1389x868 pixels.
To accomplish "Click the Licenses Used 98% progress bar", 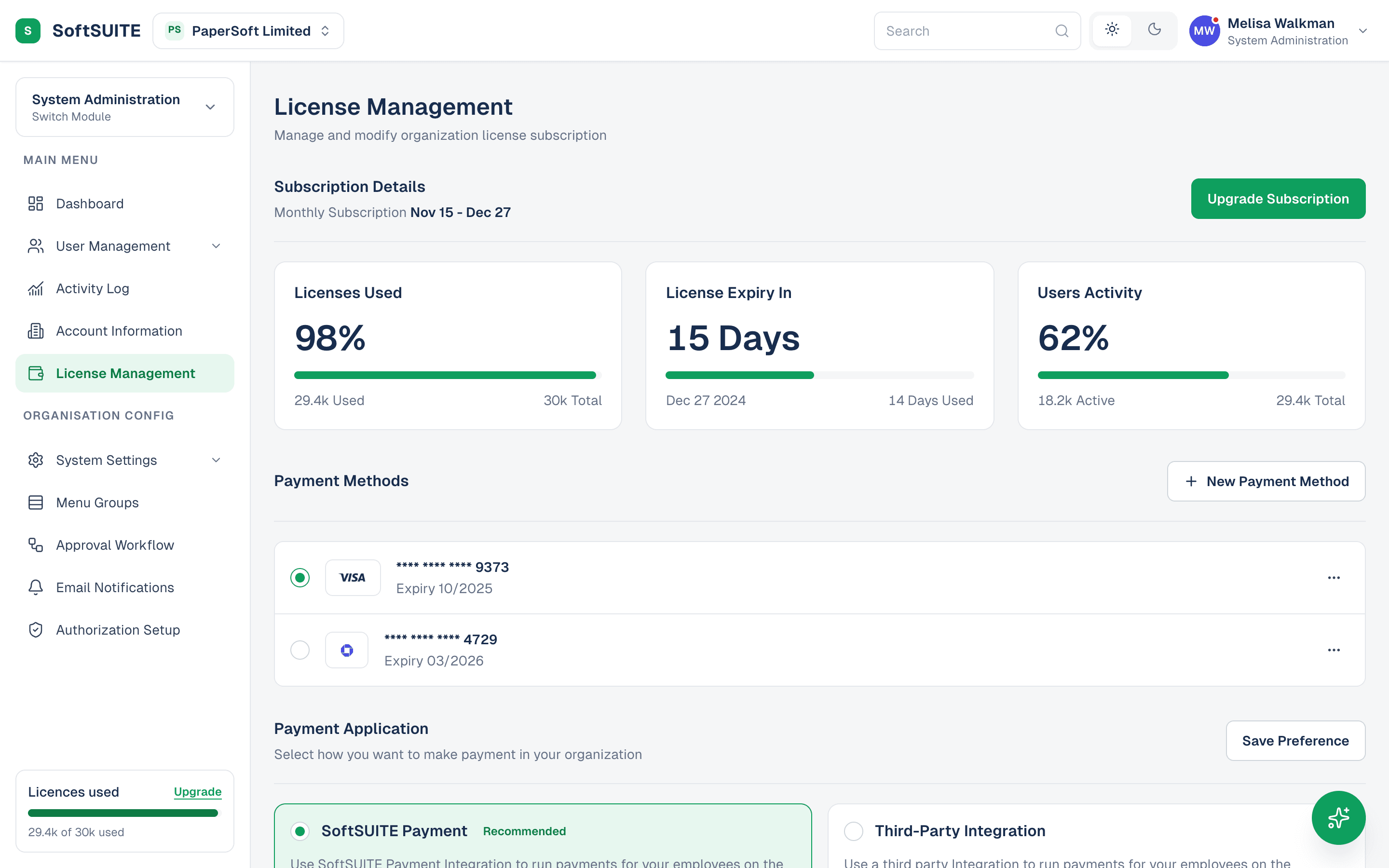I will (448, 375).
